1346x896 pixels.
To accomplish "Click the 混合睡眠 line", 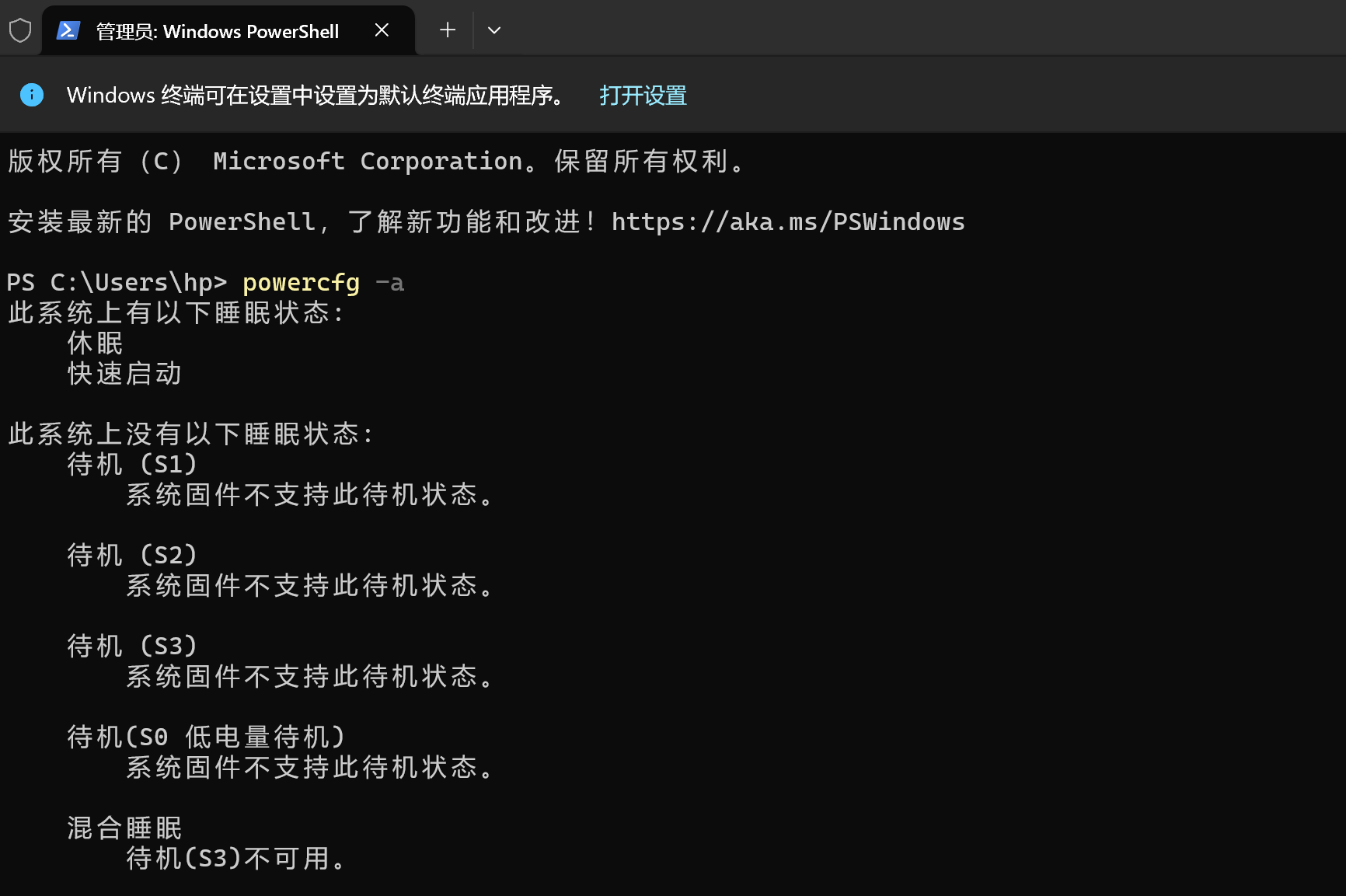I will tap(125, 828).
